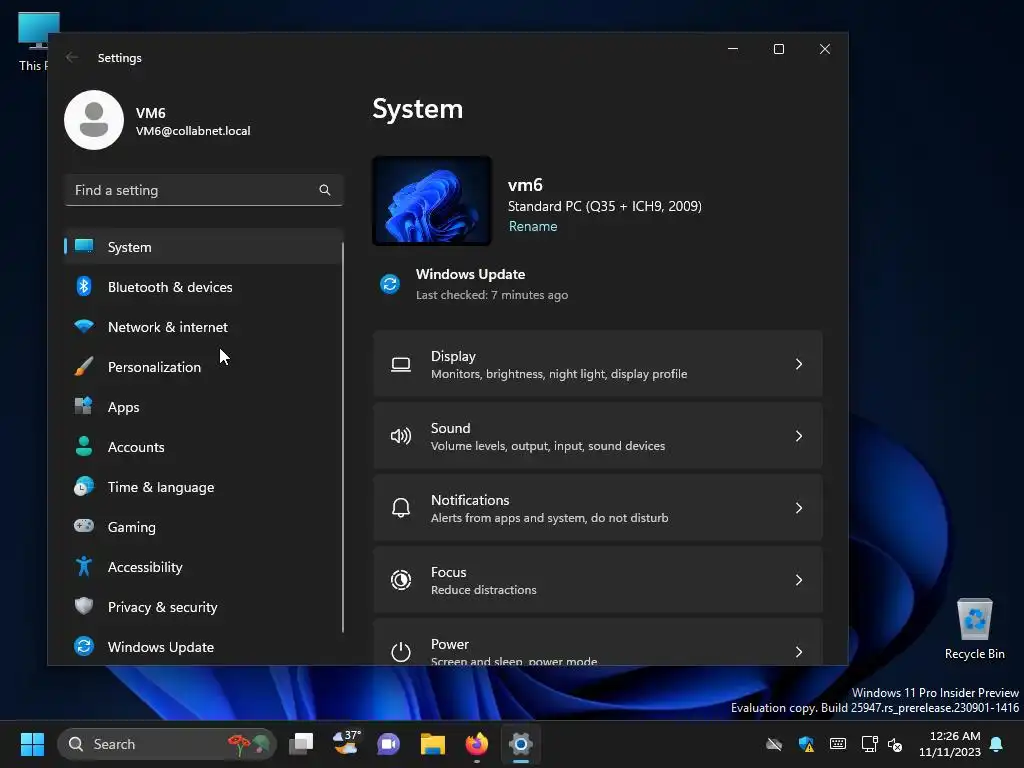Click the network display tray icon

(x=869, y=744)
